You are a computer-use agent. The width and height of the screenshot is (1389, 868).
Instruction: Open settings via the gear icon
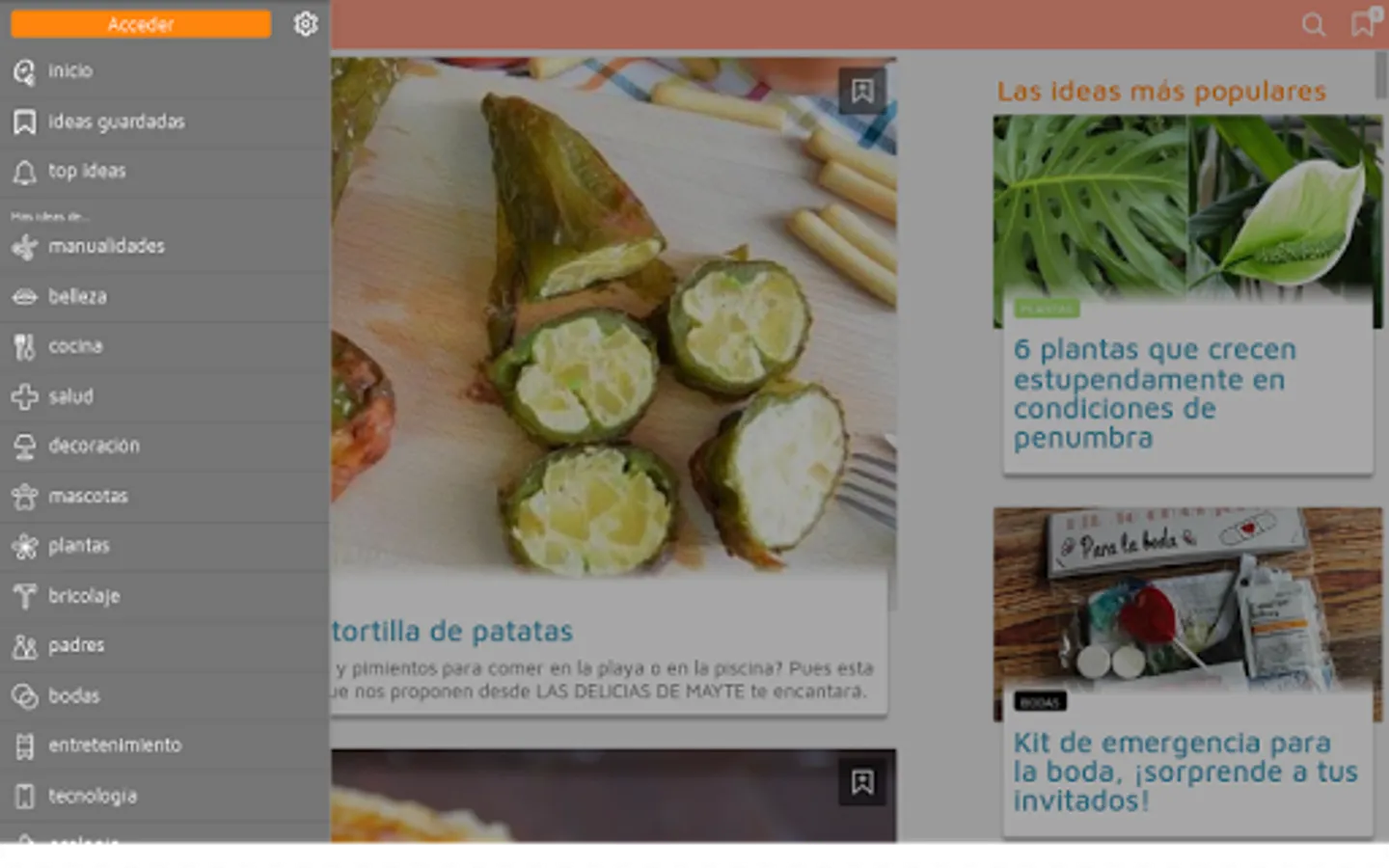click(306, 24)
